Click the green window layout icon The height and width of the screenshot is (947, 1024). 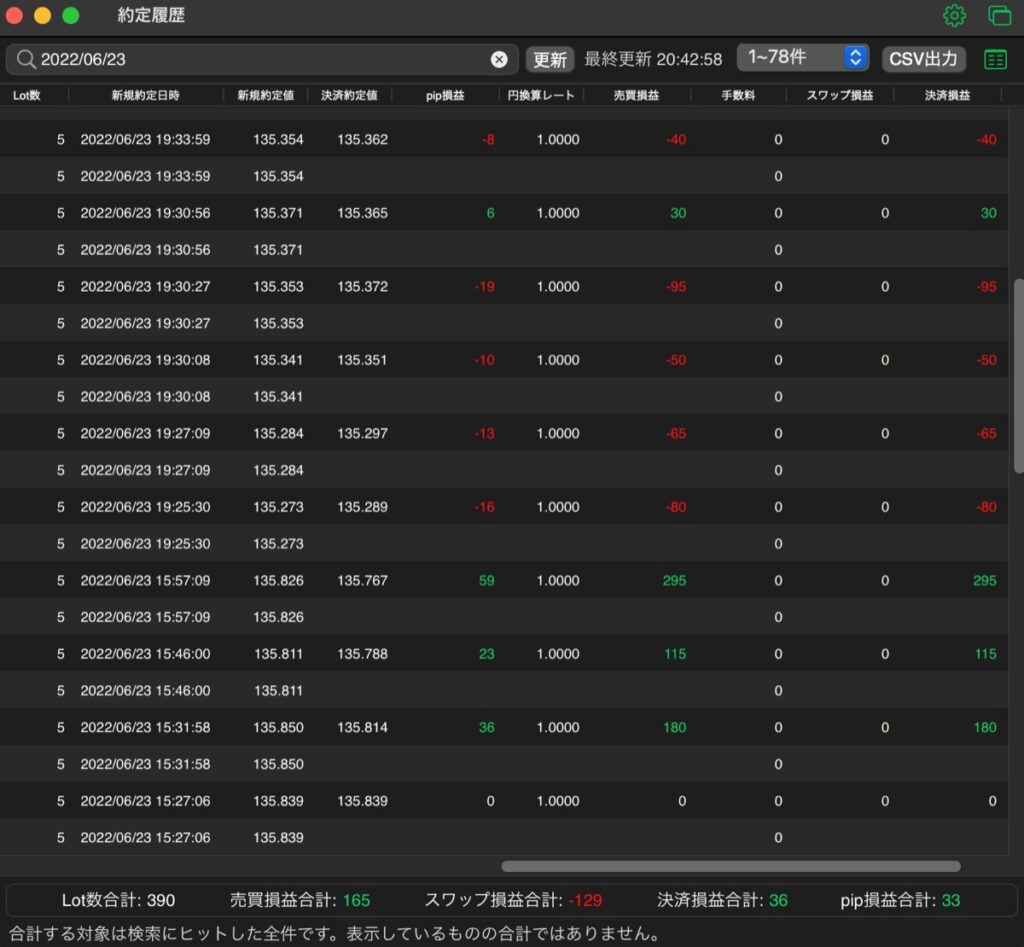999,16
